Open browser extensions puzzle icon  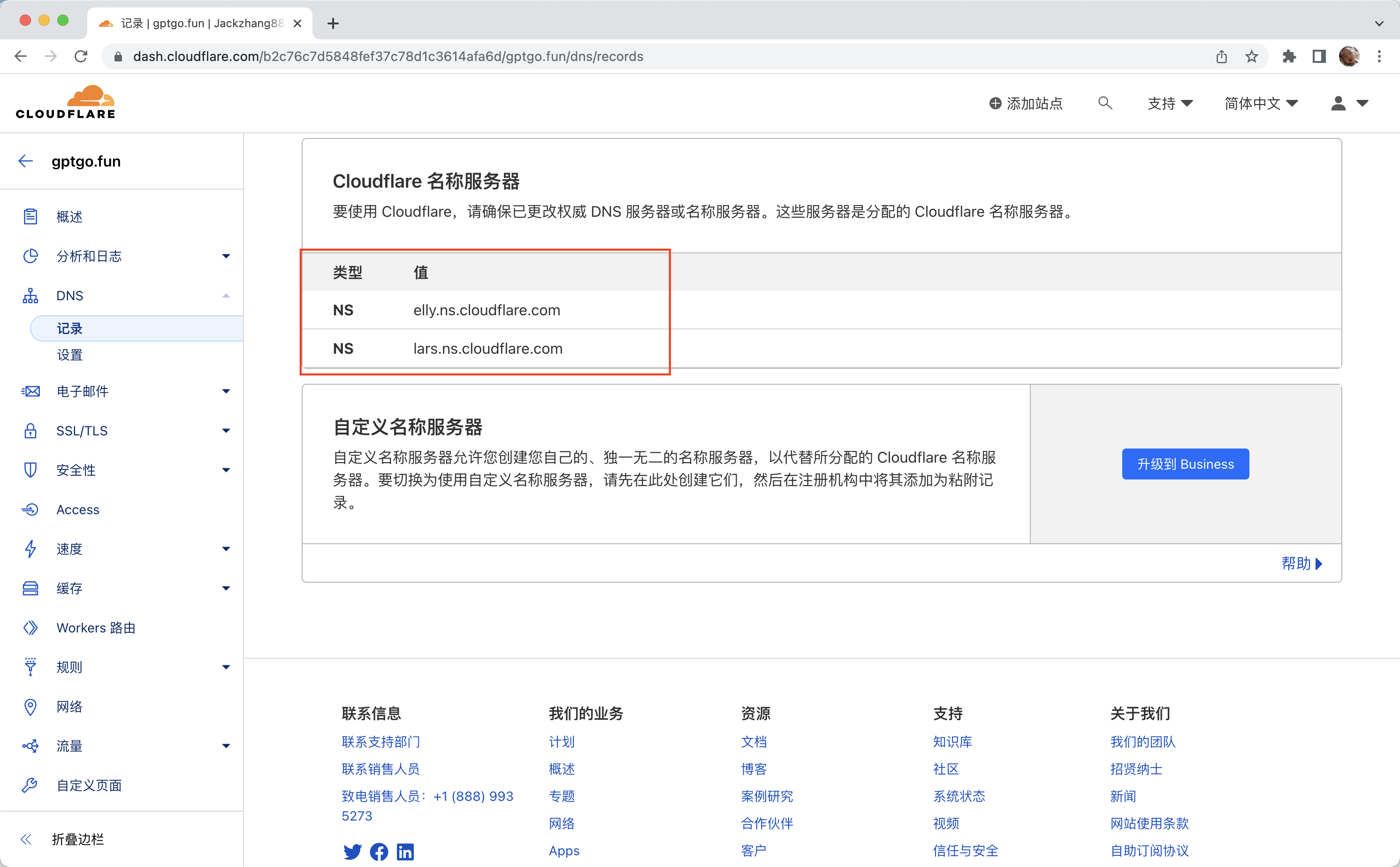[1289, 56]
